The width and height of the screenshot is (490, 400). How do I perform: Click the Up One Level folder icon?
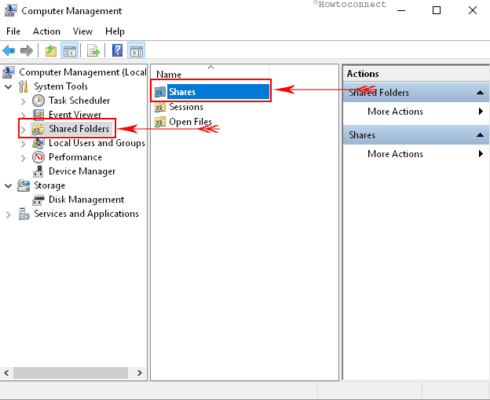51,51
